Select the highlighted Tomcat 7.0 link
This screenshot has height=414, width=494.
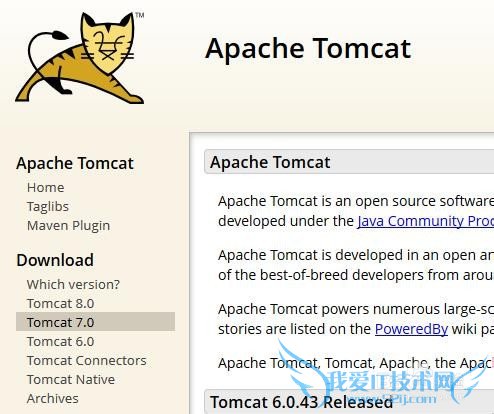95,322
